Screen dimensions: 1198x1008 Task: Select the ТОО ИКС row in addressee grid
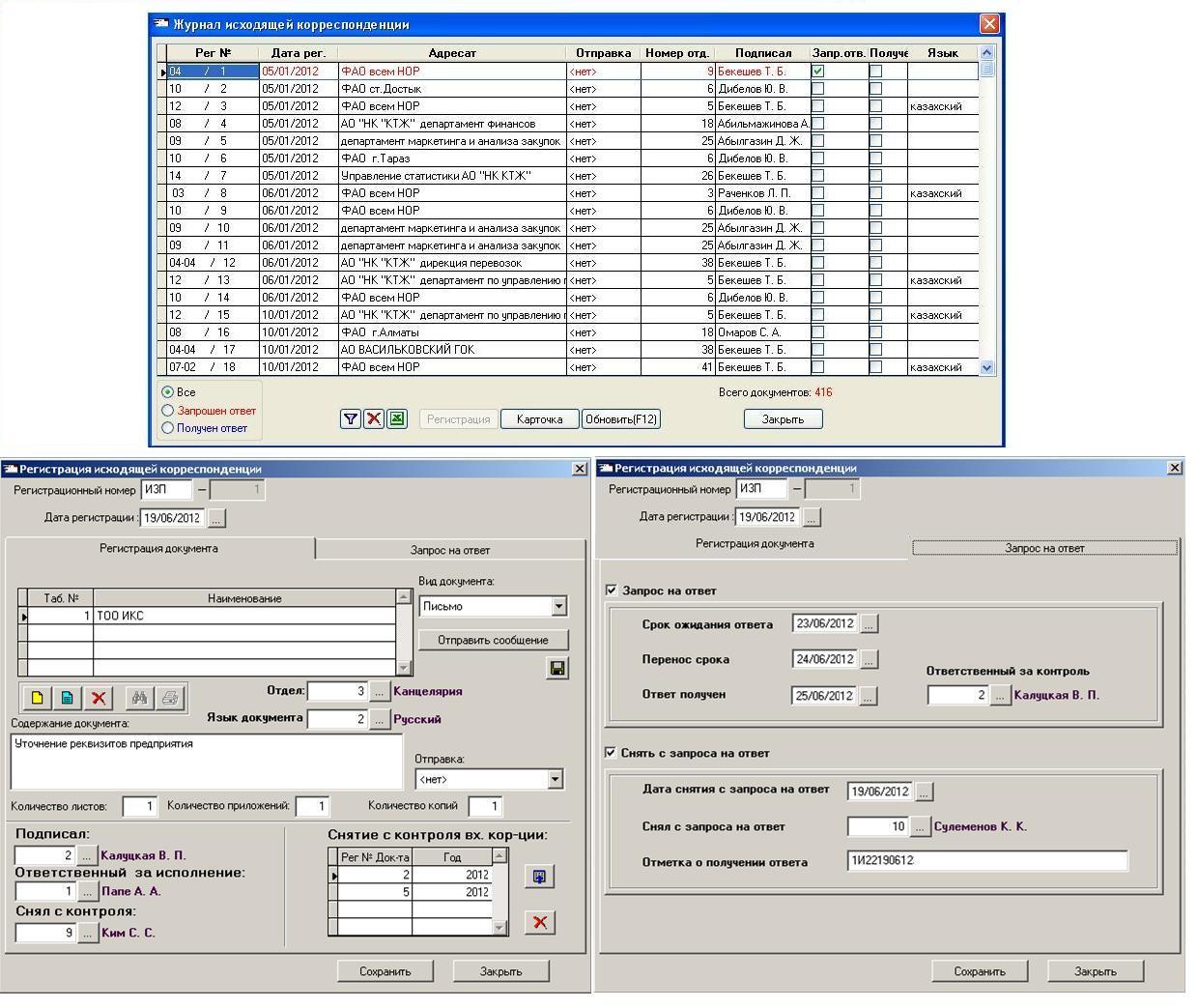pos(212,616)
